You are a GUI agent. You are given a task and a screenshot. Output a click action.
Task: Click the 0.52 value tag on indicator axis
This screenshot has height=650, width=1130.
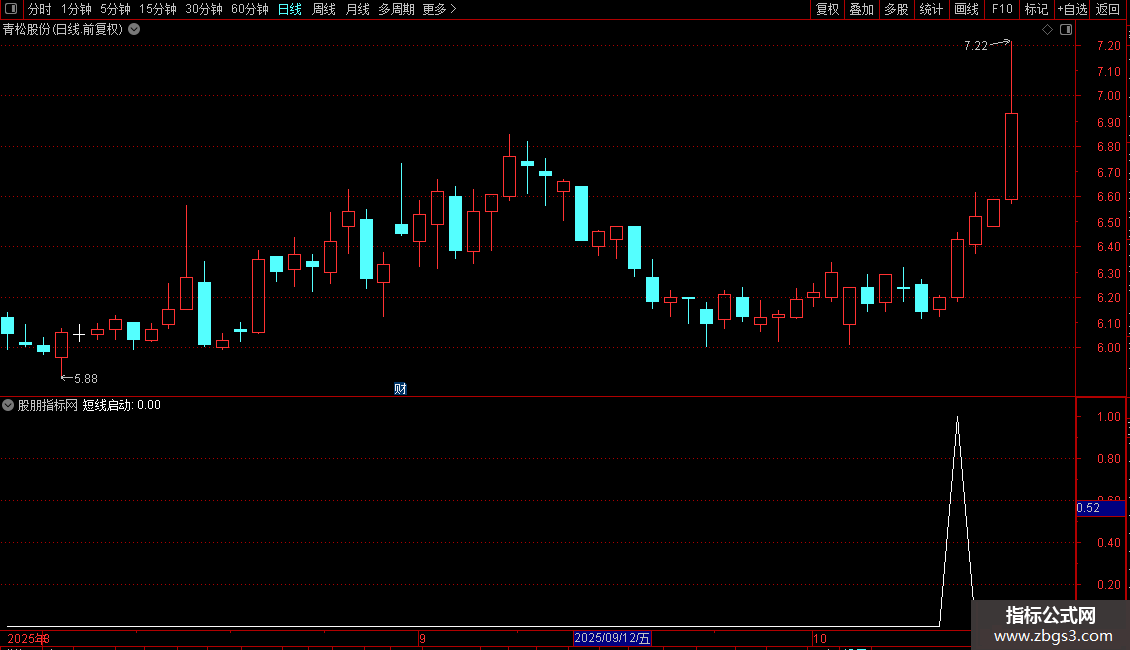coord(1100,508)
